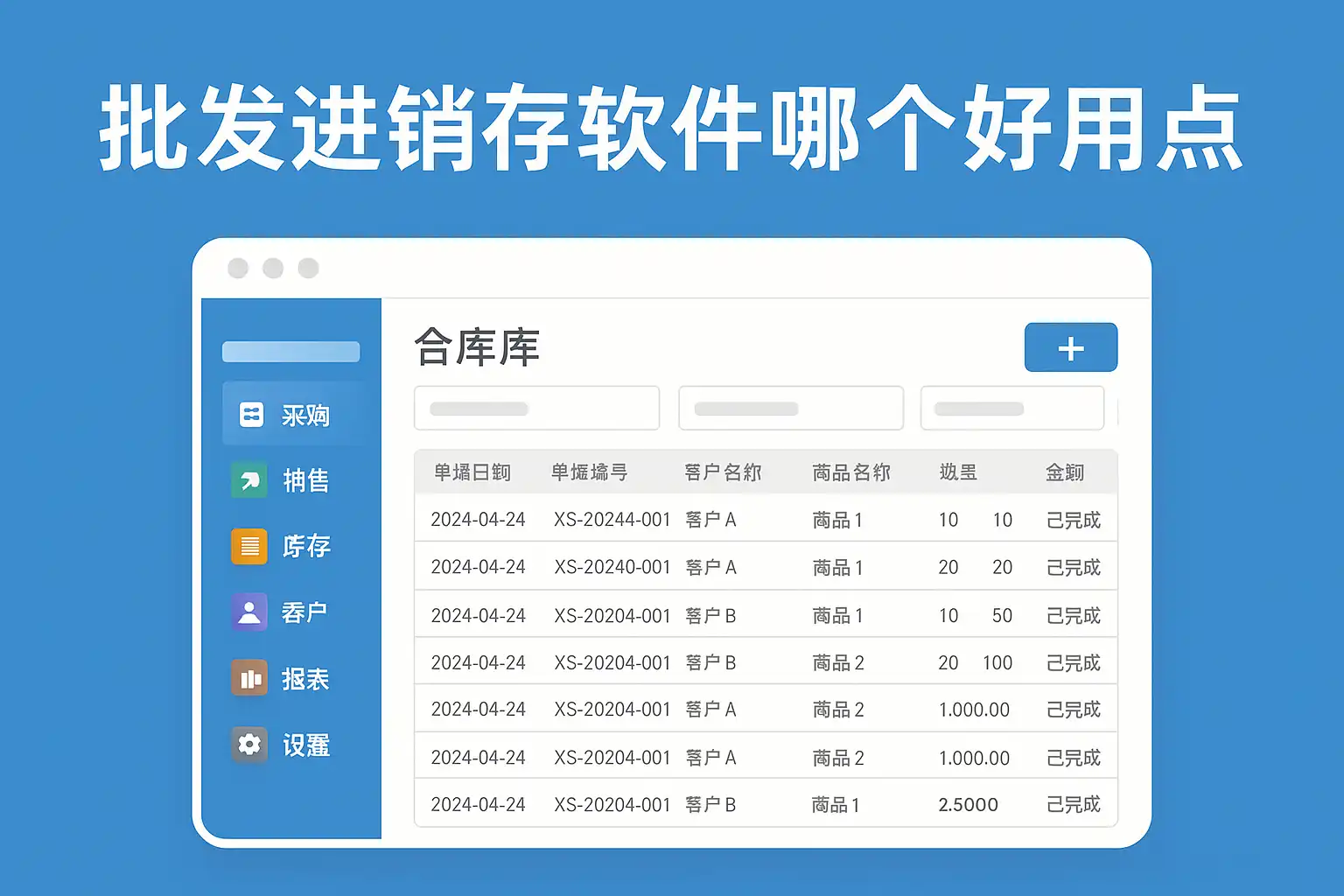Click order number XS-20240-001 in second row

(x=612, y=567)
